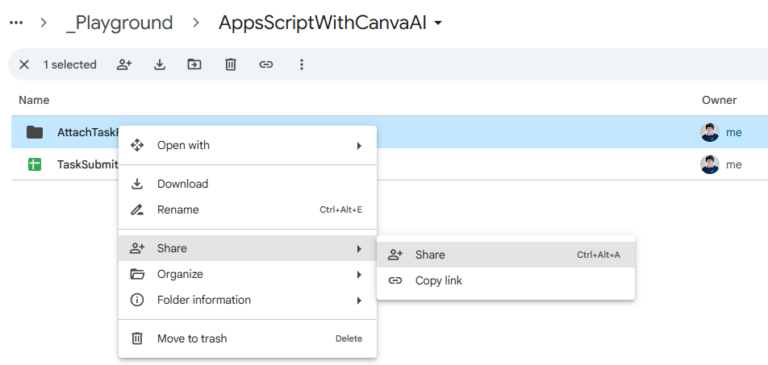Expand arrow beside Folder information
The height and width of the screenshot is (365, 768).
pos(359,300)
